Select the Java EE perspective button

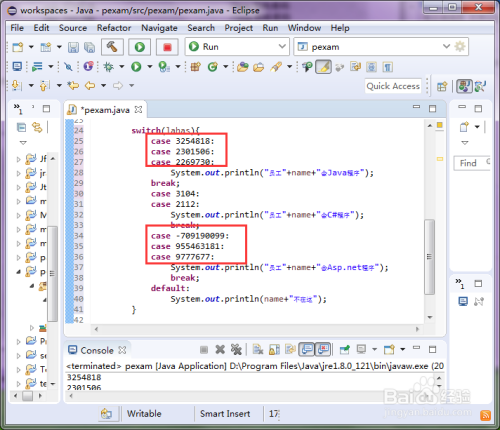click(x=464, y=86)
